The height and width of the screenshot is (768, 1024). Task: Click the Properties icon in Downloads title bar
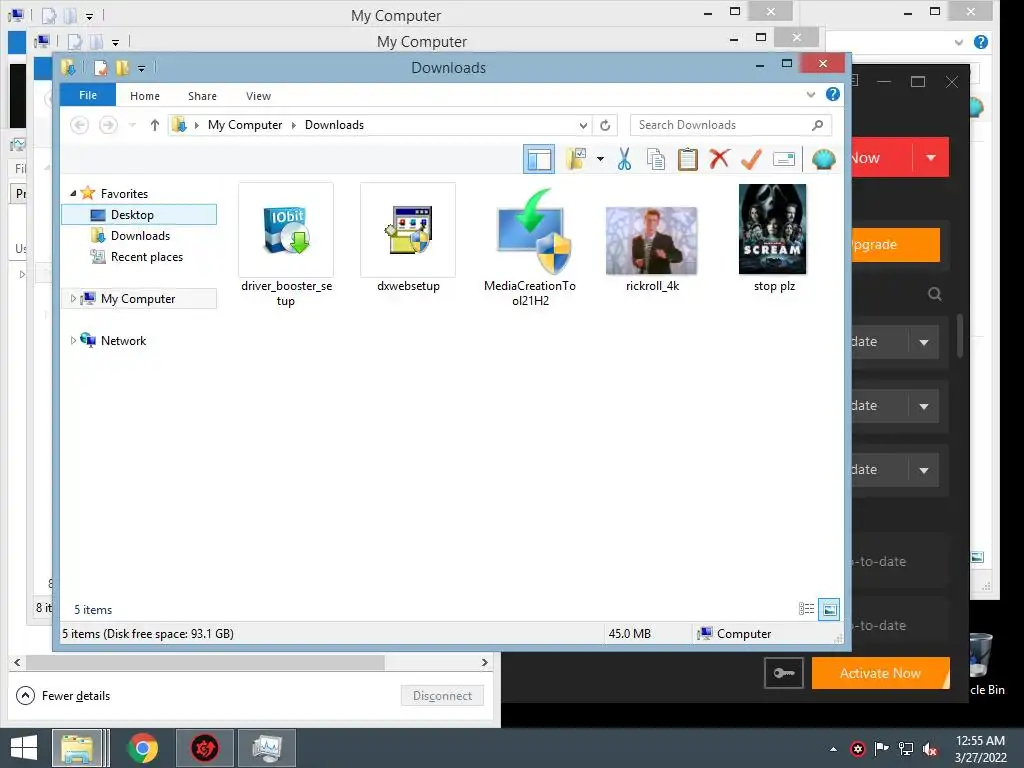[x=101, y=67]
